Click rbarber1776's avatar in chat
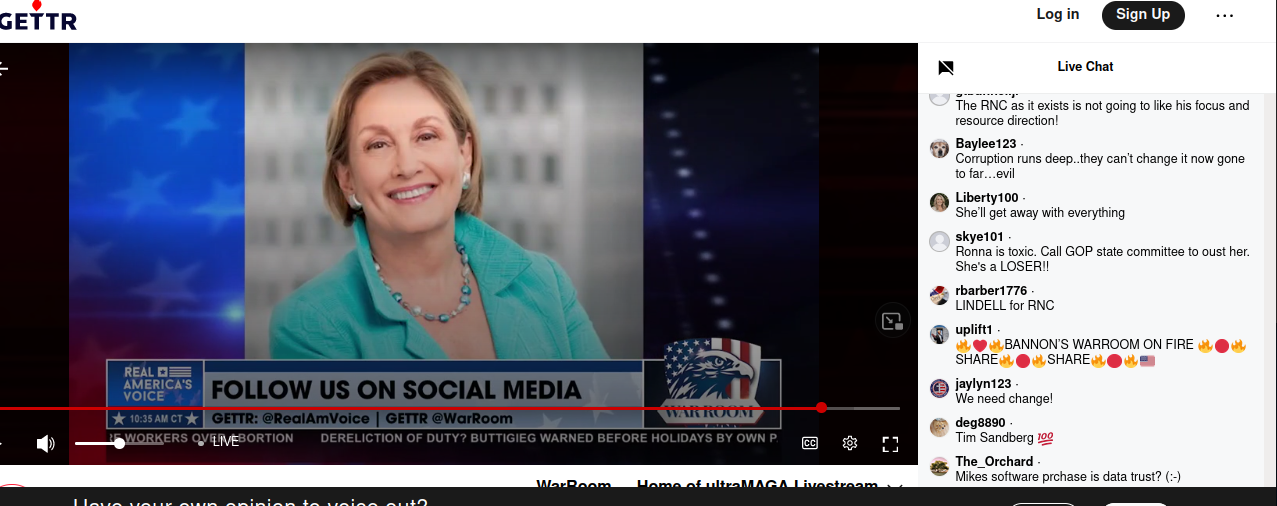 [939, 295]
